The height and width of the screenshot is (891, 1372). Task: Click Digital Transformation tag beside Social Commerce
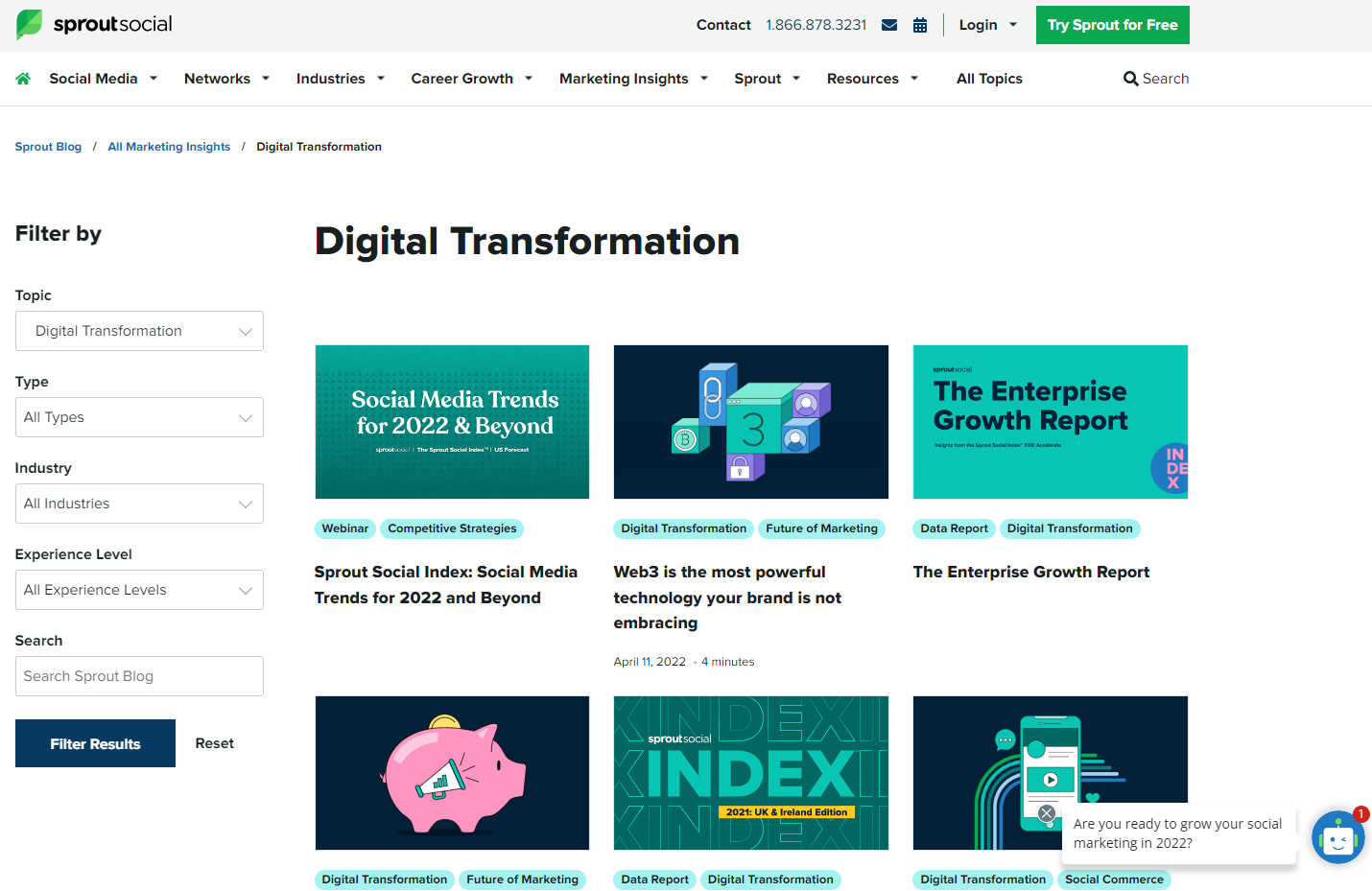point(983,879)
